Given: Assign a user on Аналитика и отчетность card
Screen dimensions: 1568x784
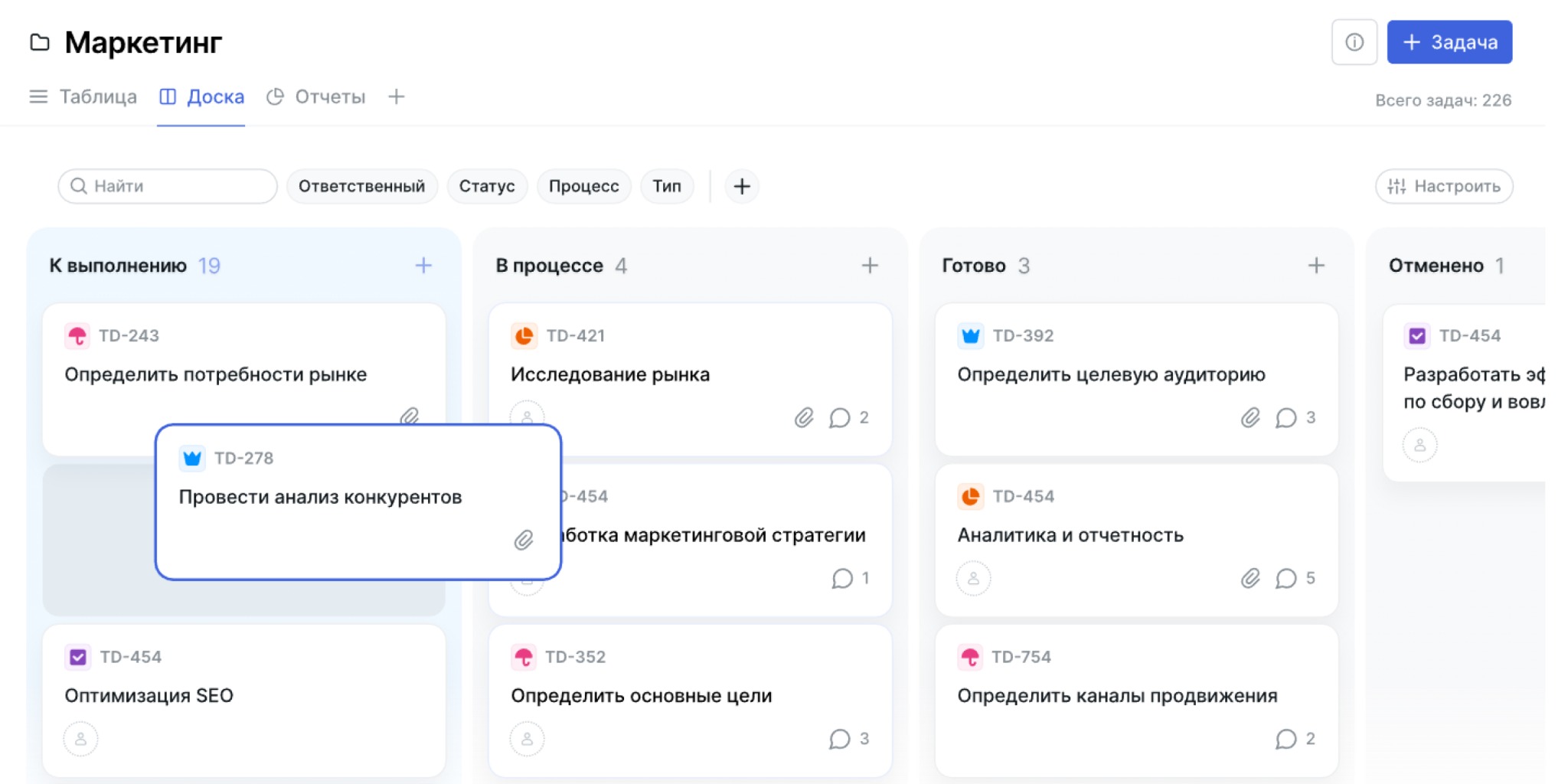Looking at the screenshot, I should point(973,578).
